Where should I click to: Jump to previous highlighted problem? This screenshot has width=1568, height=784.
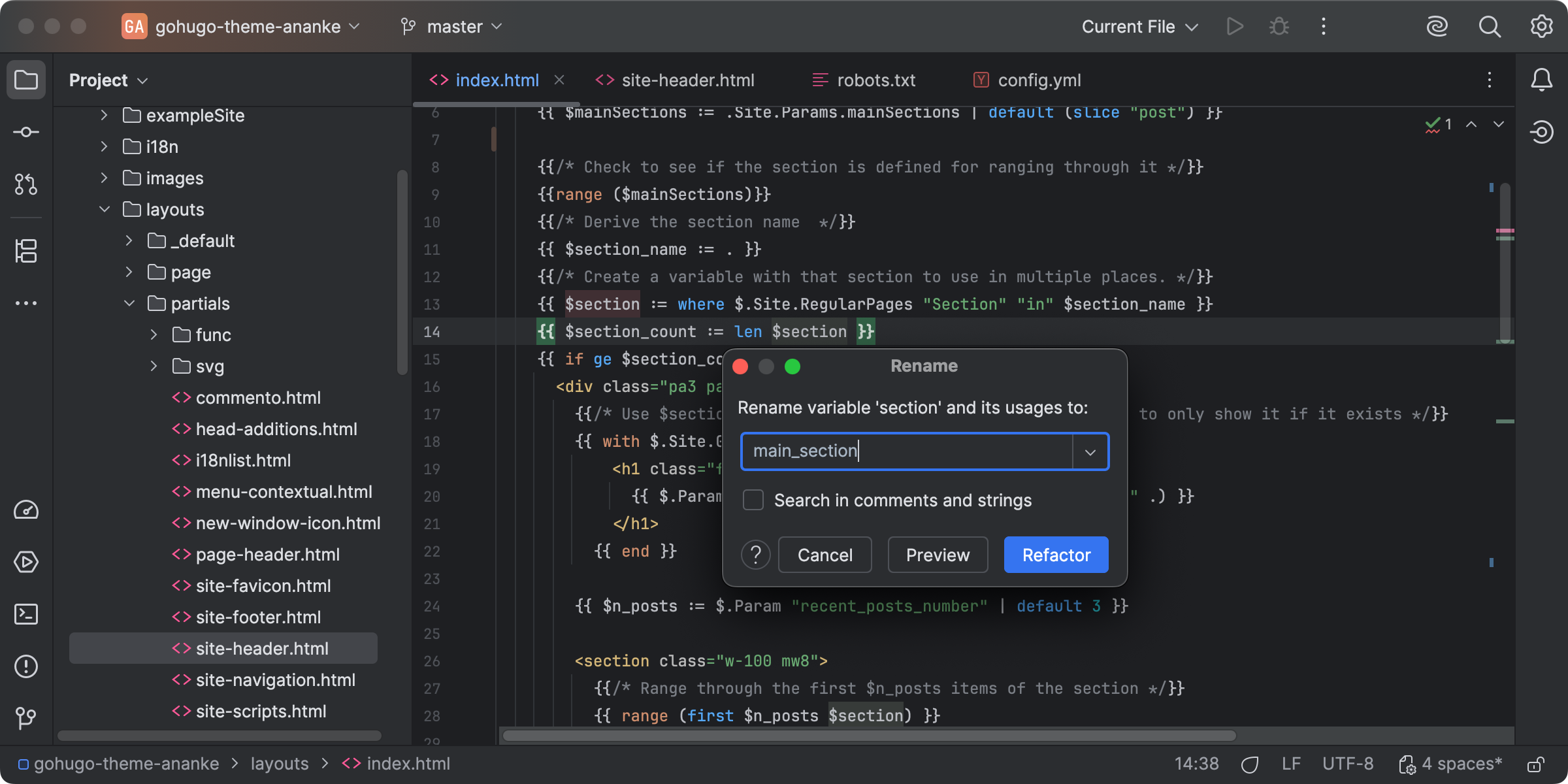coord(1471,124)
